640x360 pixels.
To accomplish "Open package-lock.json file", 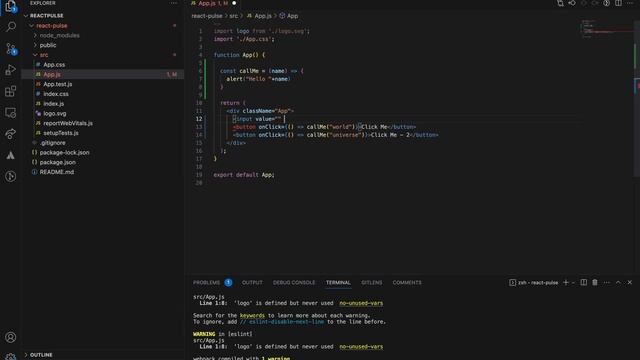I will [x=64, y=153].
